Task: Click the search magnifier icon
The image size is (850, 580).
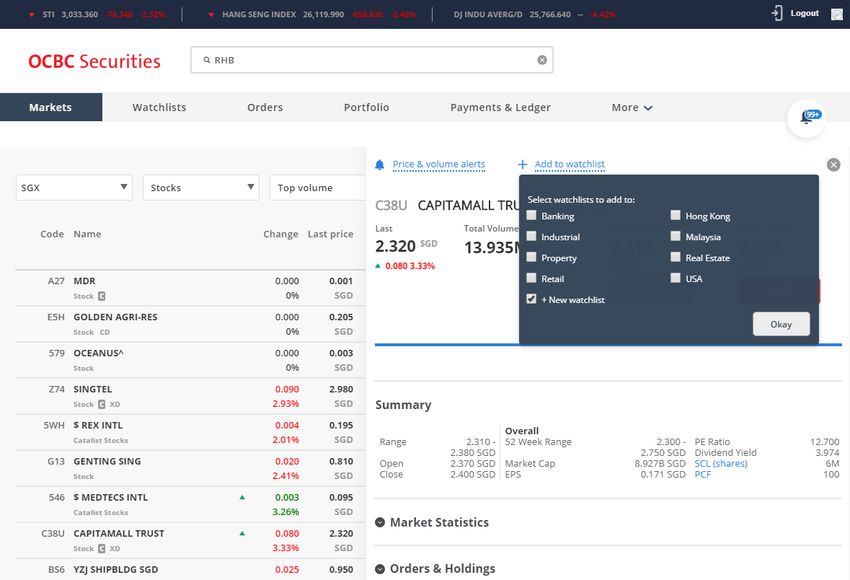Action: [x=207, y=60]
